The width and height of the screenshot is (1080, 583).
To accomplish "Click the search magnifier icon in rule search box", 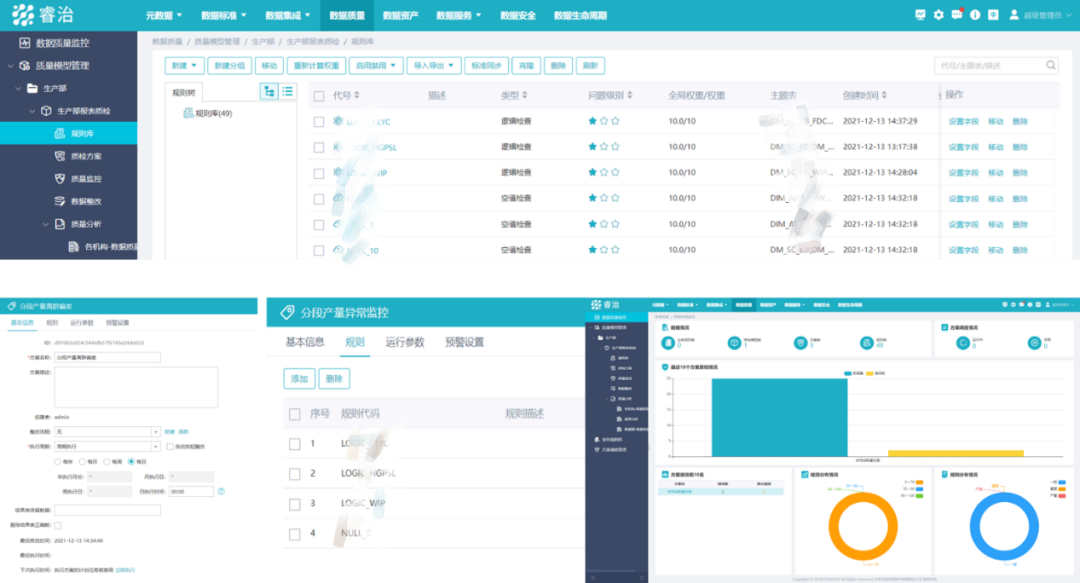I will [x=1051, y=66].
